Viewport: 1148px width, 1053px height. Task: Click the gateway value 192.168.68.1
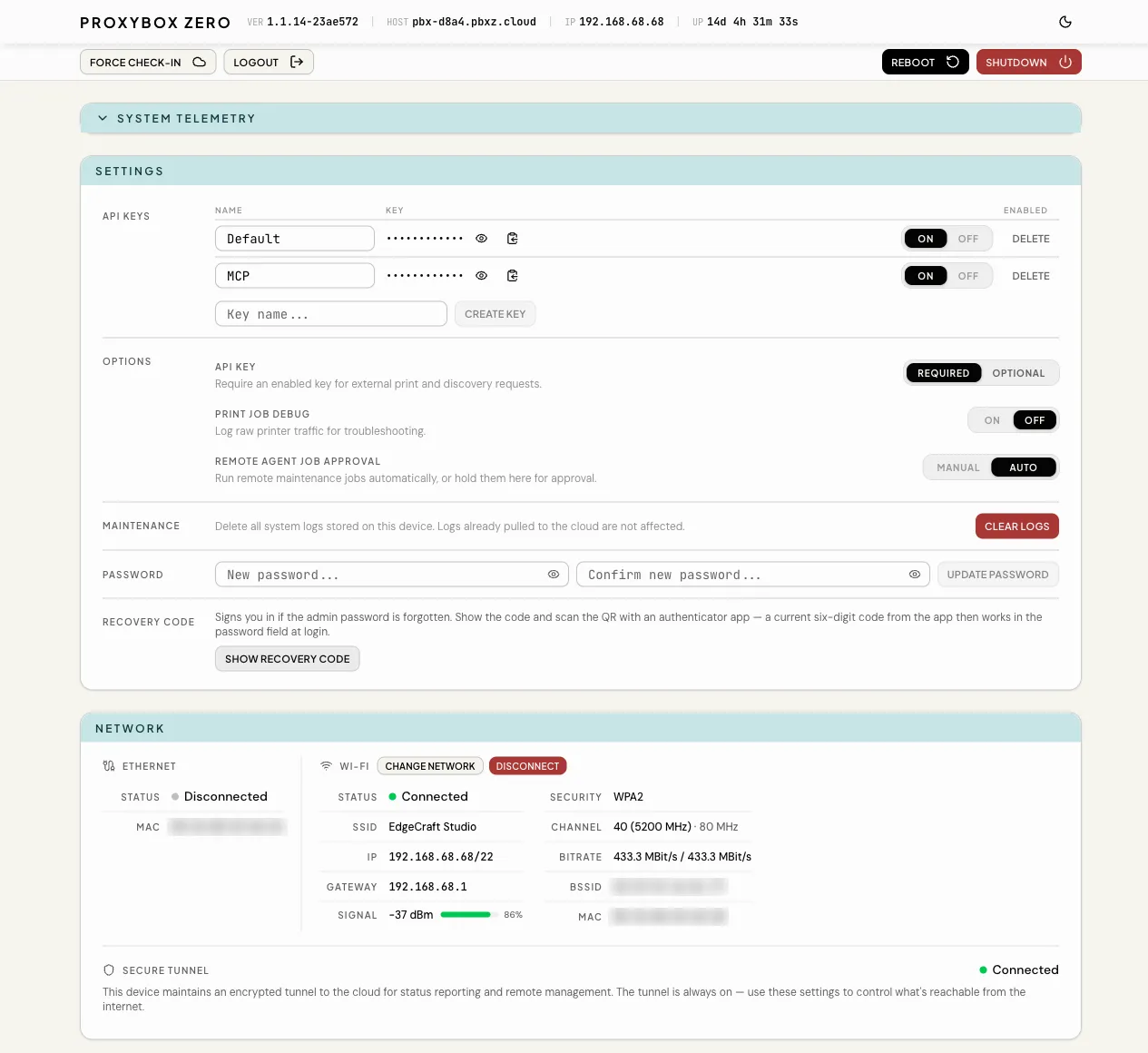point(427,887)
